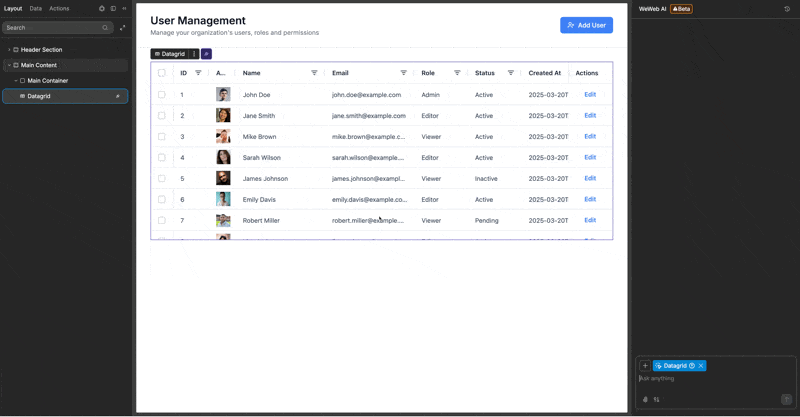
Task: Click Emily Davis's avatar thumbnail
Action: [x=223, y=199]
